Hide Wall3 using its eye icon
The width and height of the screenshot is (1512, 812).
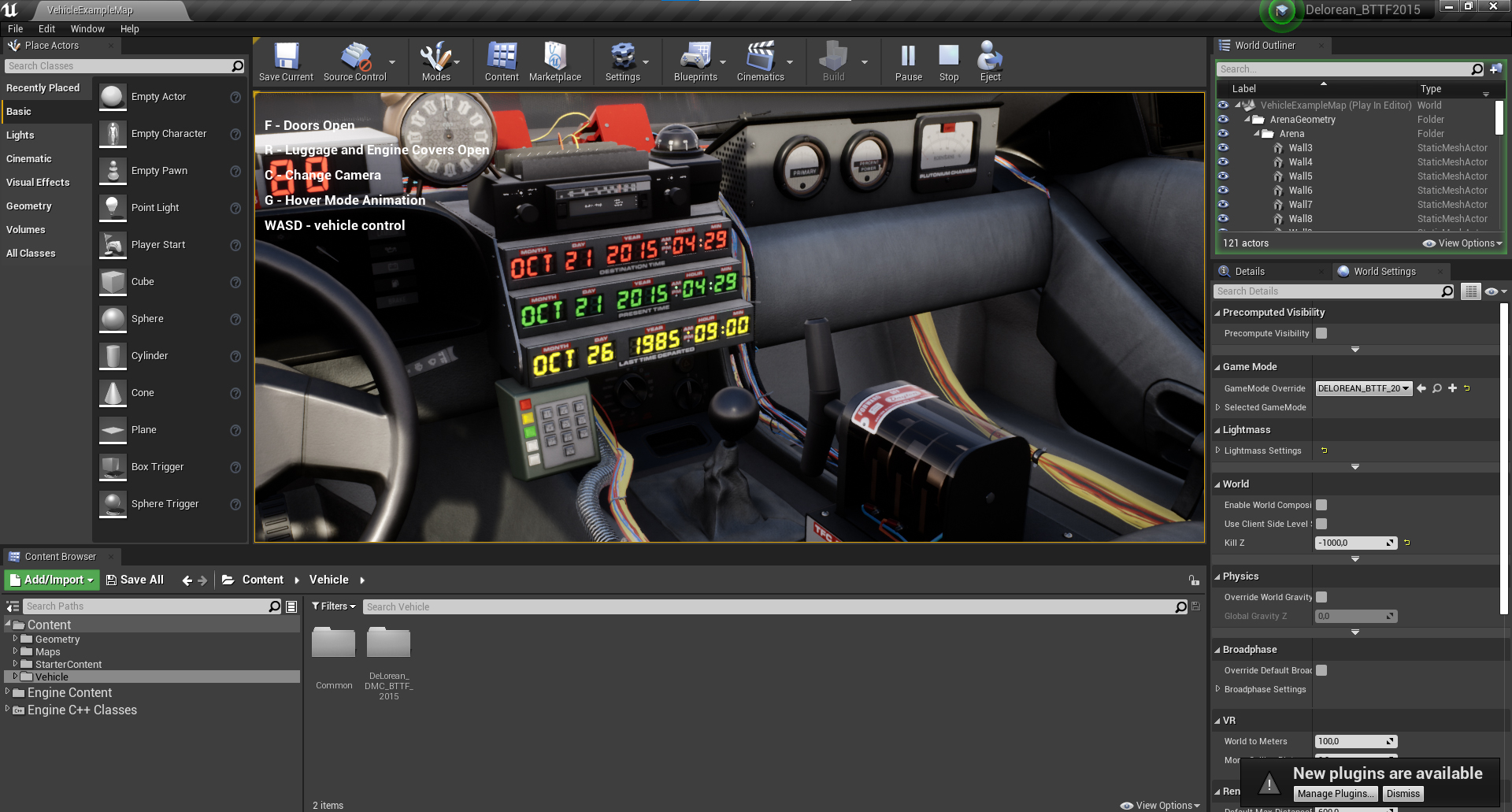coord(1223,147)
